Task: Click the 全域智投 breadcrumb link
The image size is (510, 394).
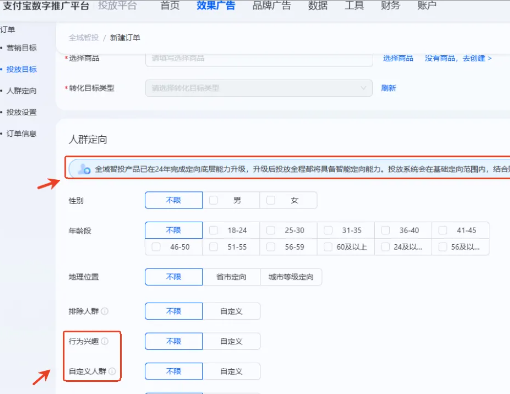Action: tap(84, 38)
